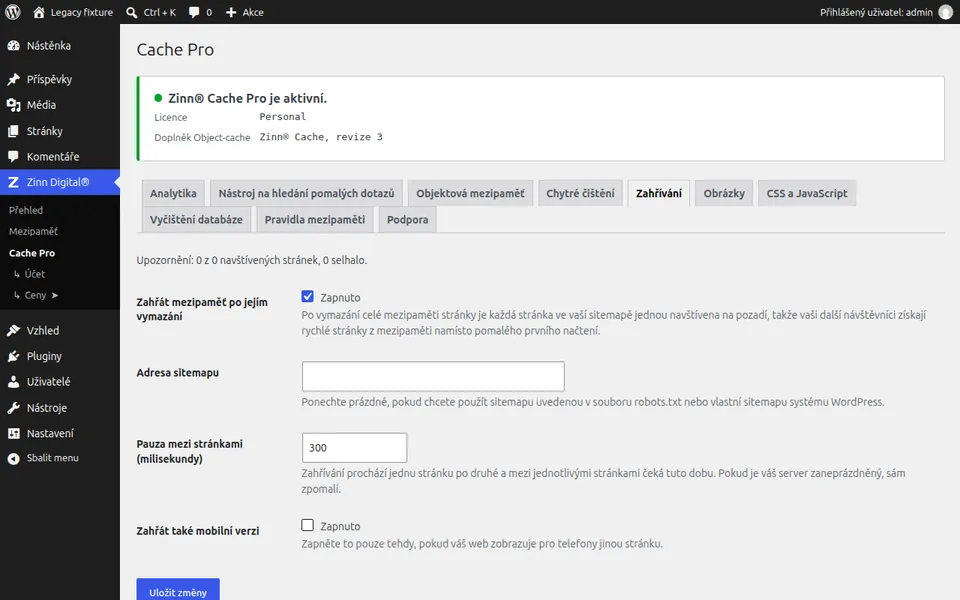
Task: Go to the CSS a JavaScript tab
Action: pos(807,193)
